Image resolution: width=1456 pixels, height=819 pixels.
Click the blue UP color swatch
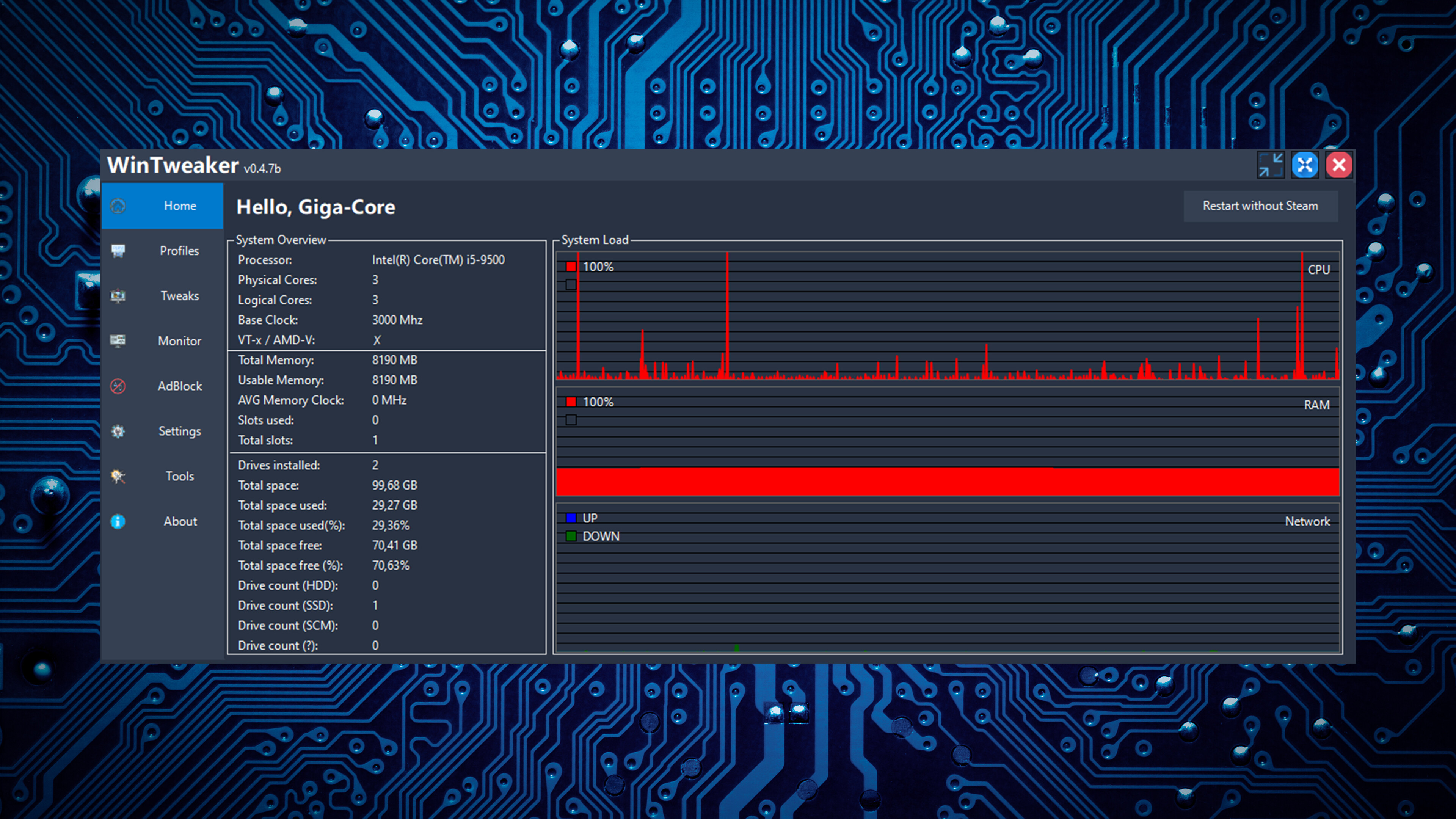click(572, 517)
